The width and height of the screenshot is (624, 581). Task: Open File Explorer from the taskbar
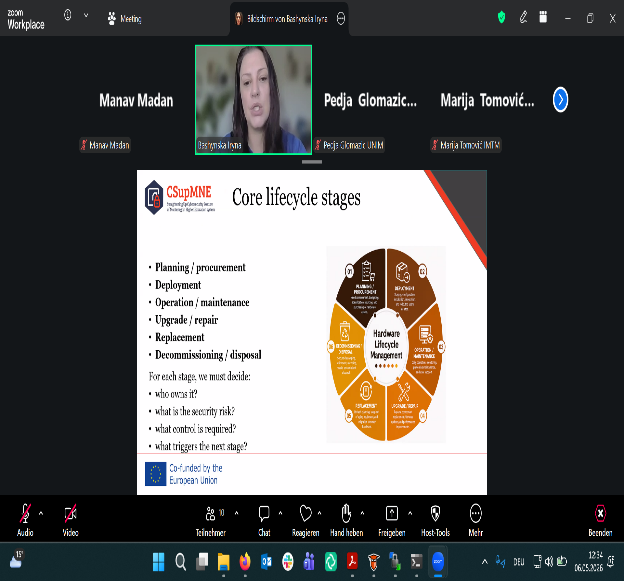click(x=224, y=562)
